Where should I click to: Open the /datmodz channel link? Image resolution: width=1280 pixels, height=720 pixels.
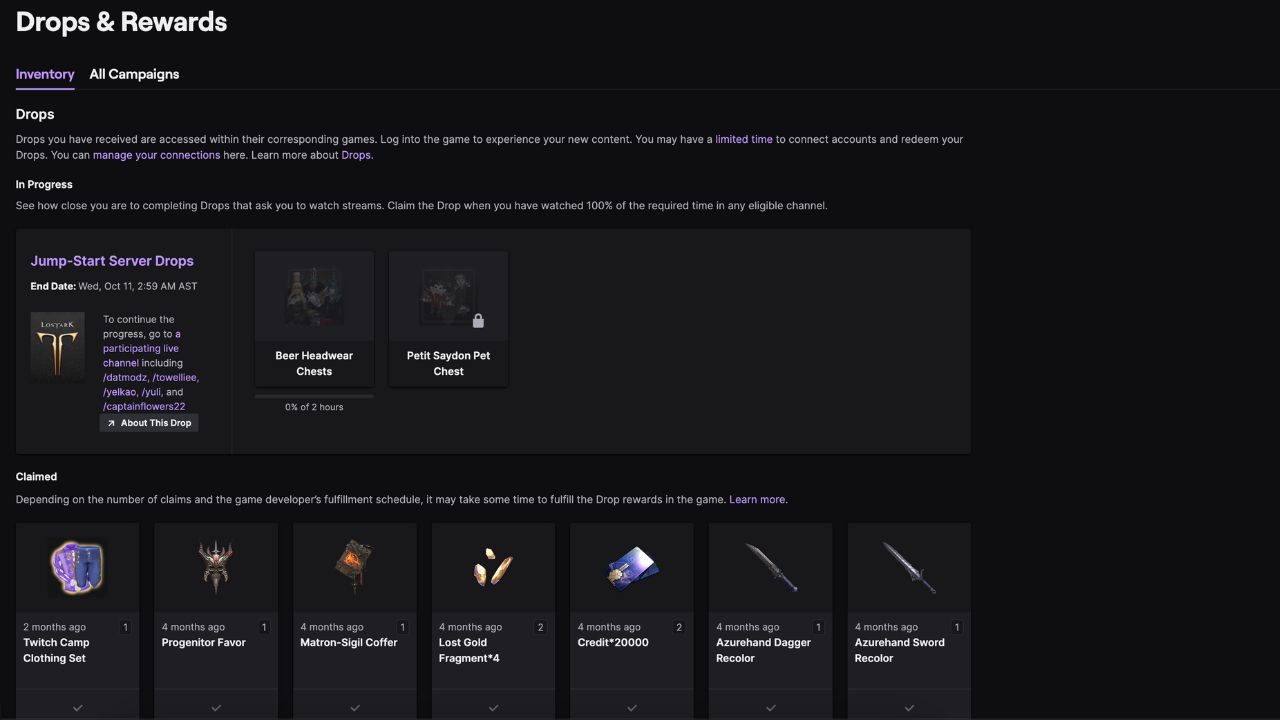pyautogui.click(x=125, y=377)
